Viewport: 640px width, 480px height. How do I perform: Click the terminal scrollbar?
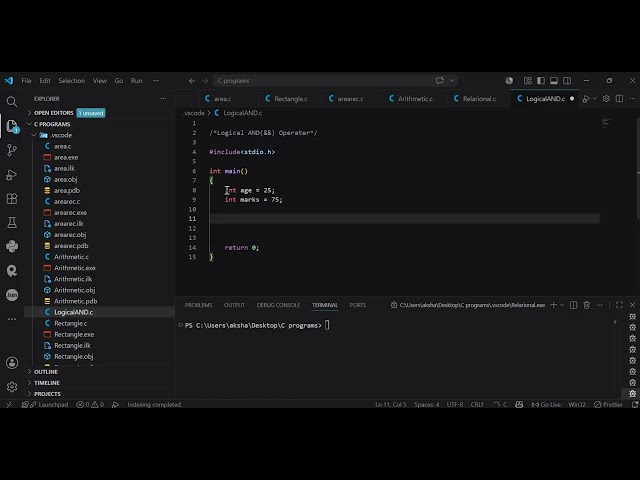[x=615, y=322]
